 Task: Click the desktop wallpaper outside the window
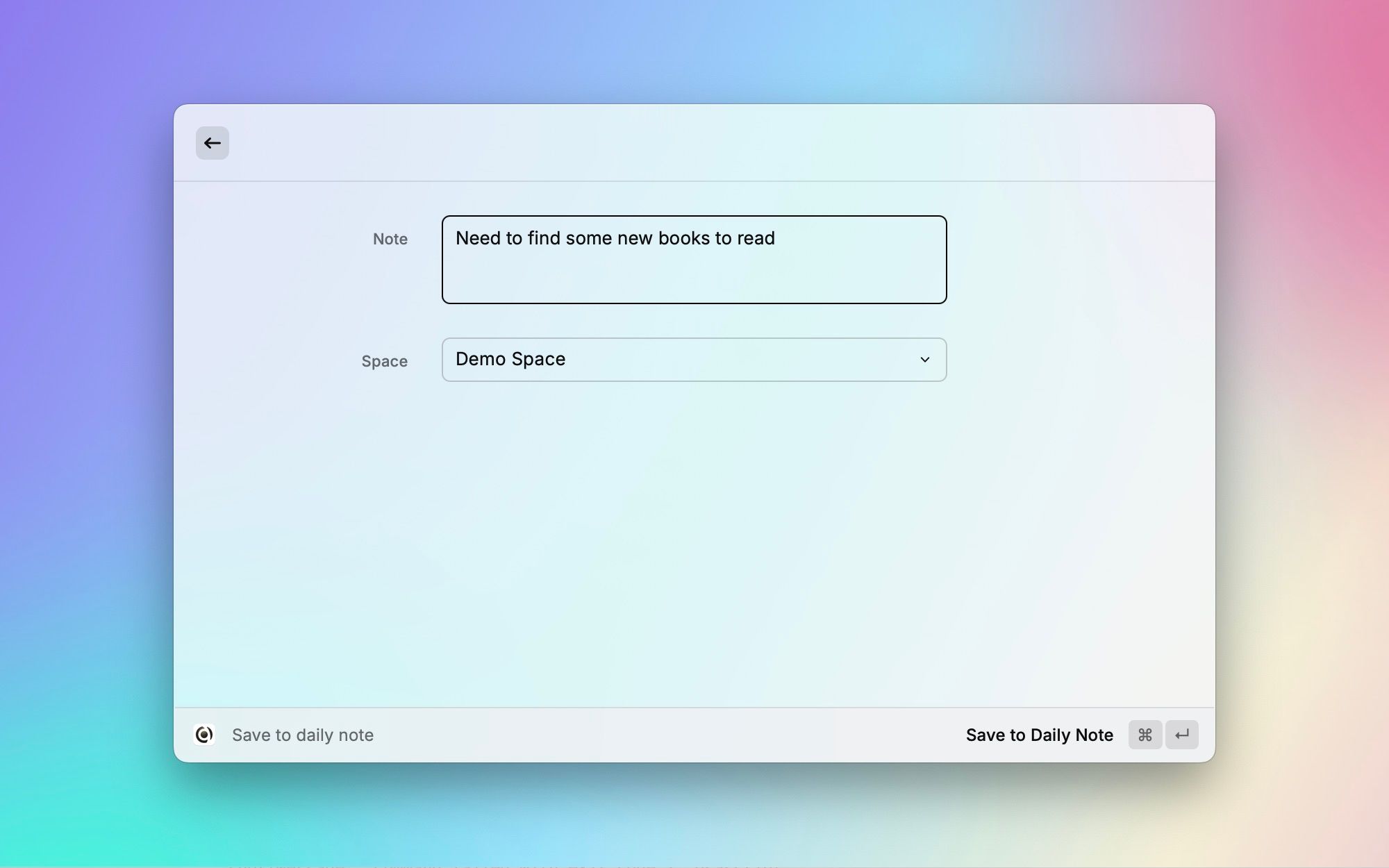coord(83,417)
